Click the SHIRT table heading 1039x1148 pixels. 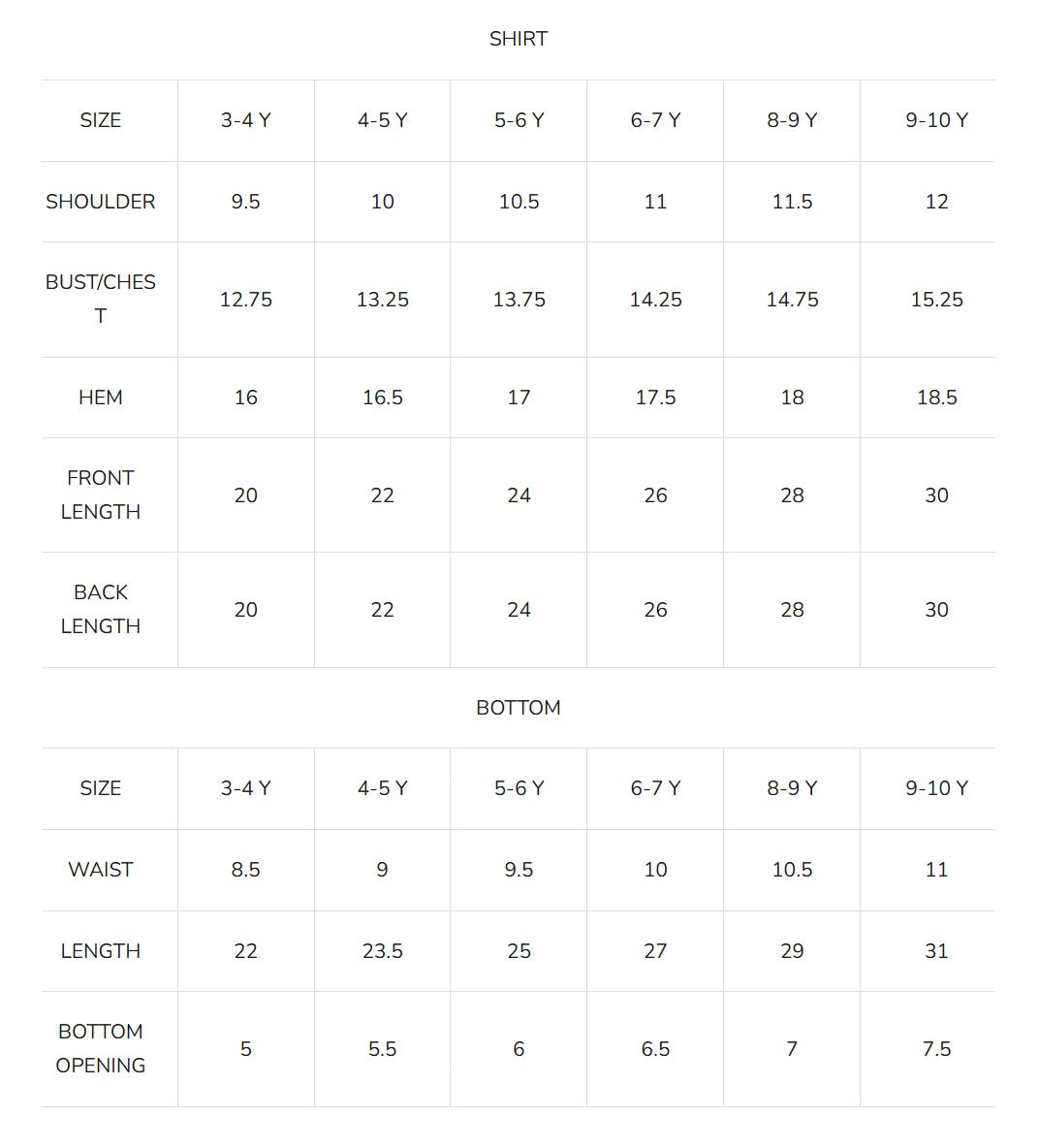[518, 39]
